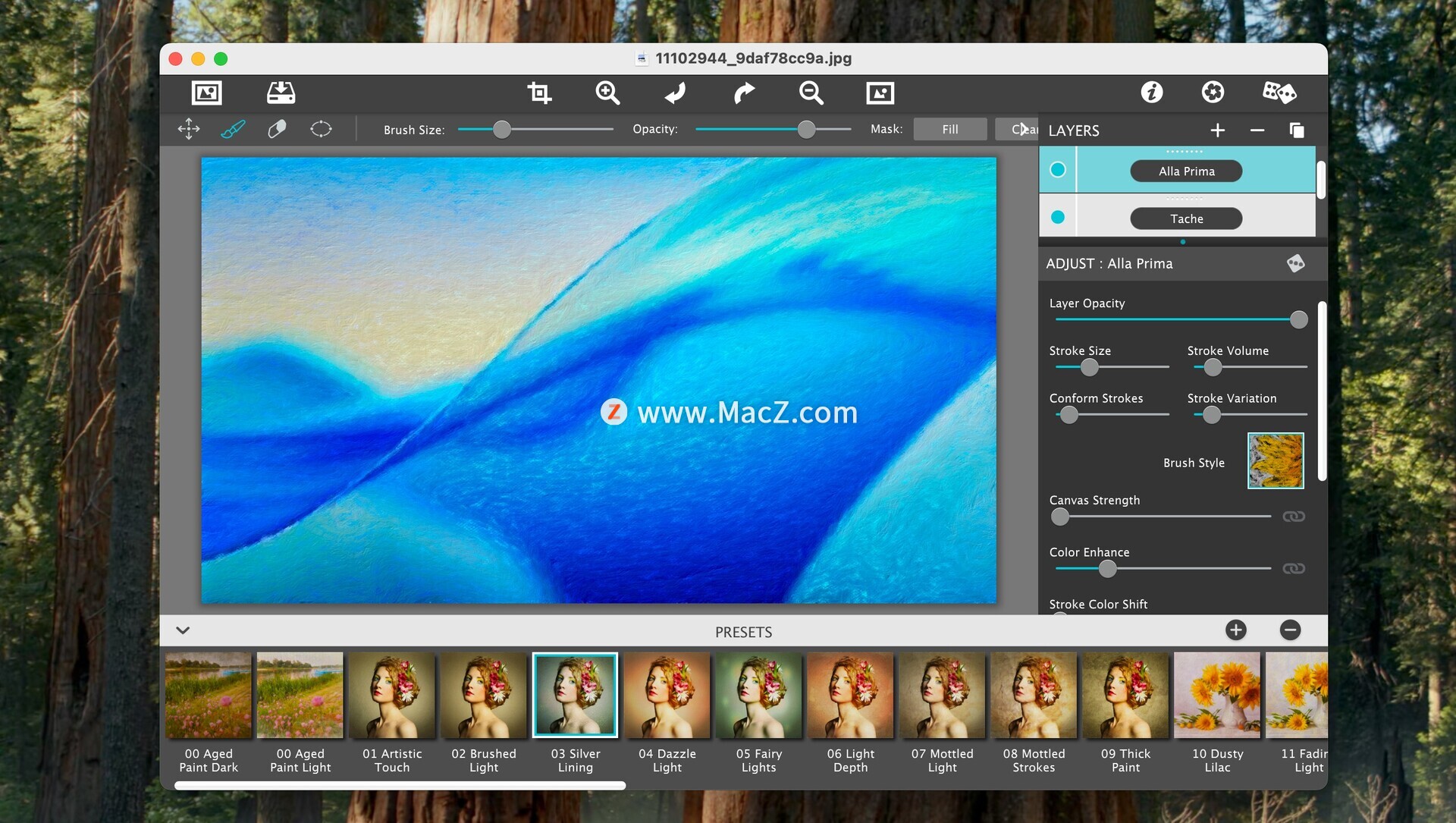Adjust the Conform Strokes slider
Screen dimensions: 1456x823
1112,415
